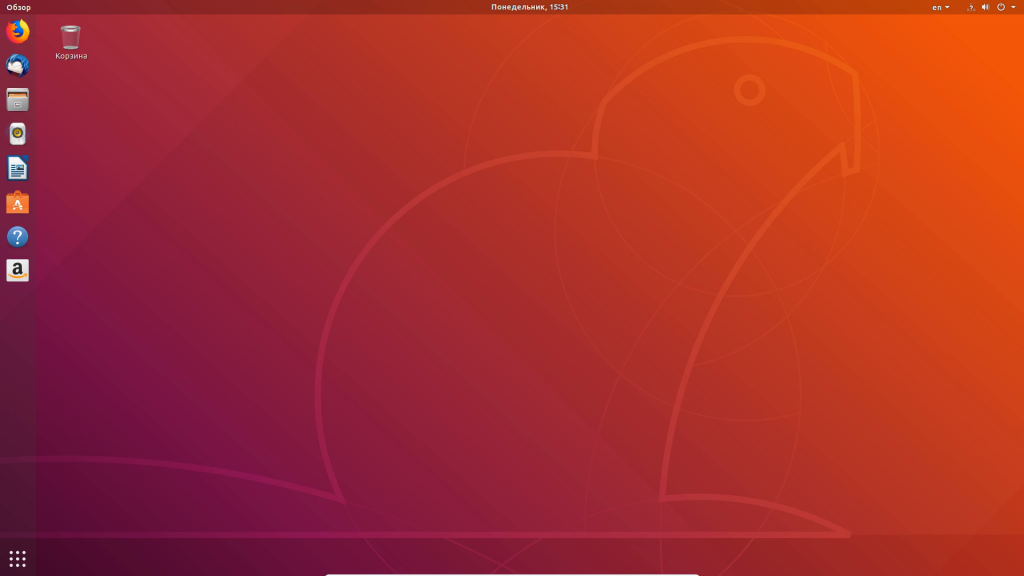Viewport: 1024px width, 576px height.
Task: Open LibreOffice Writer from the dock
Action: click(x=15, y=167)
